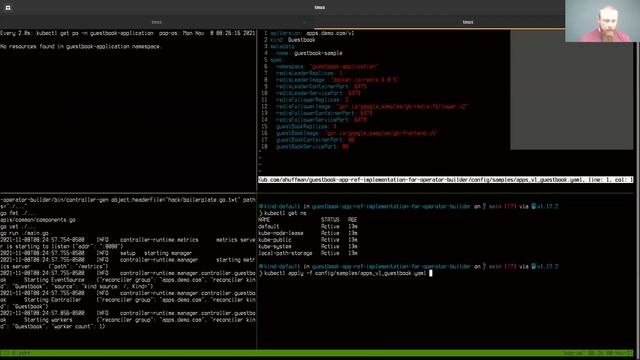Click the redisLeaderContainerPort line

pyautogui.click(x=321, y=87)
